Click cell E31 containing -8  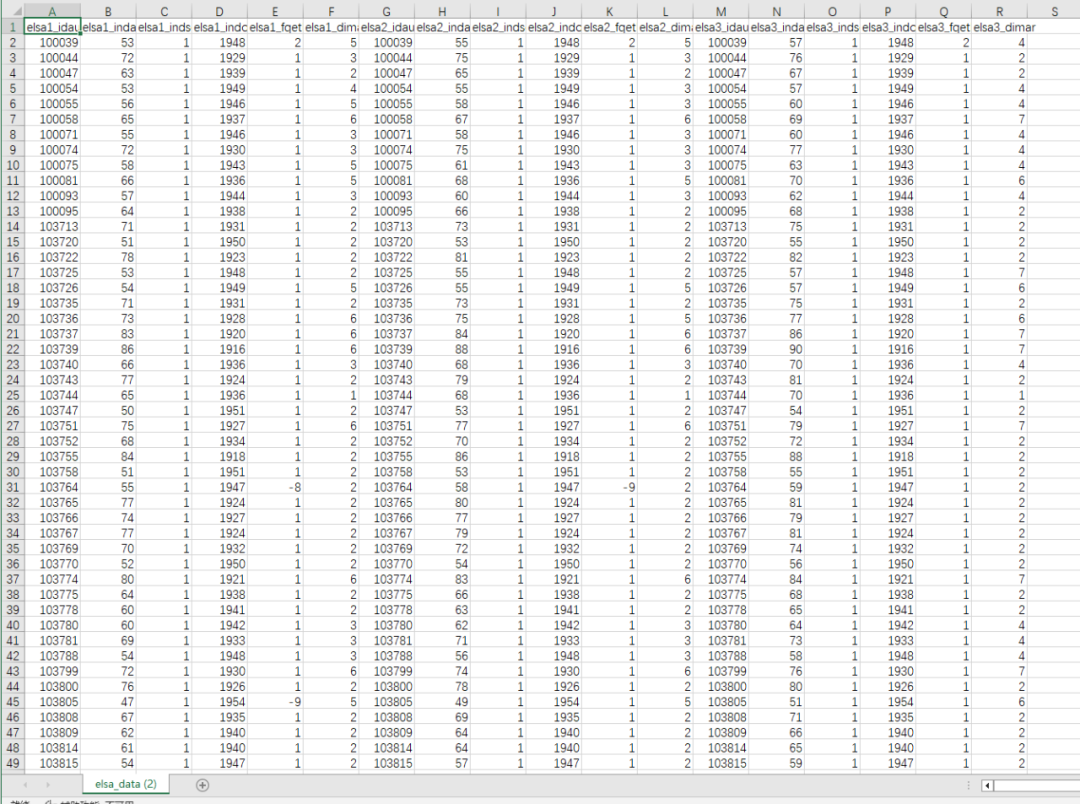pos(275,487)
